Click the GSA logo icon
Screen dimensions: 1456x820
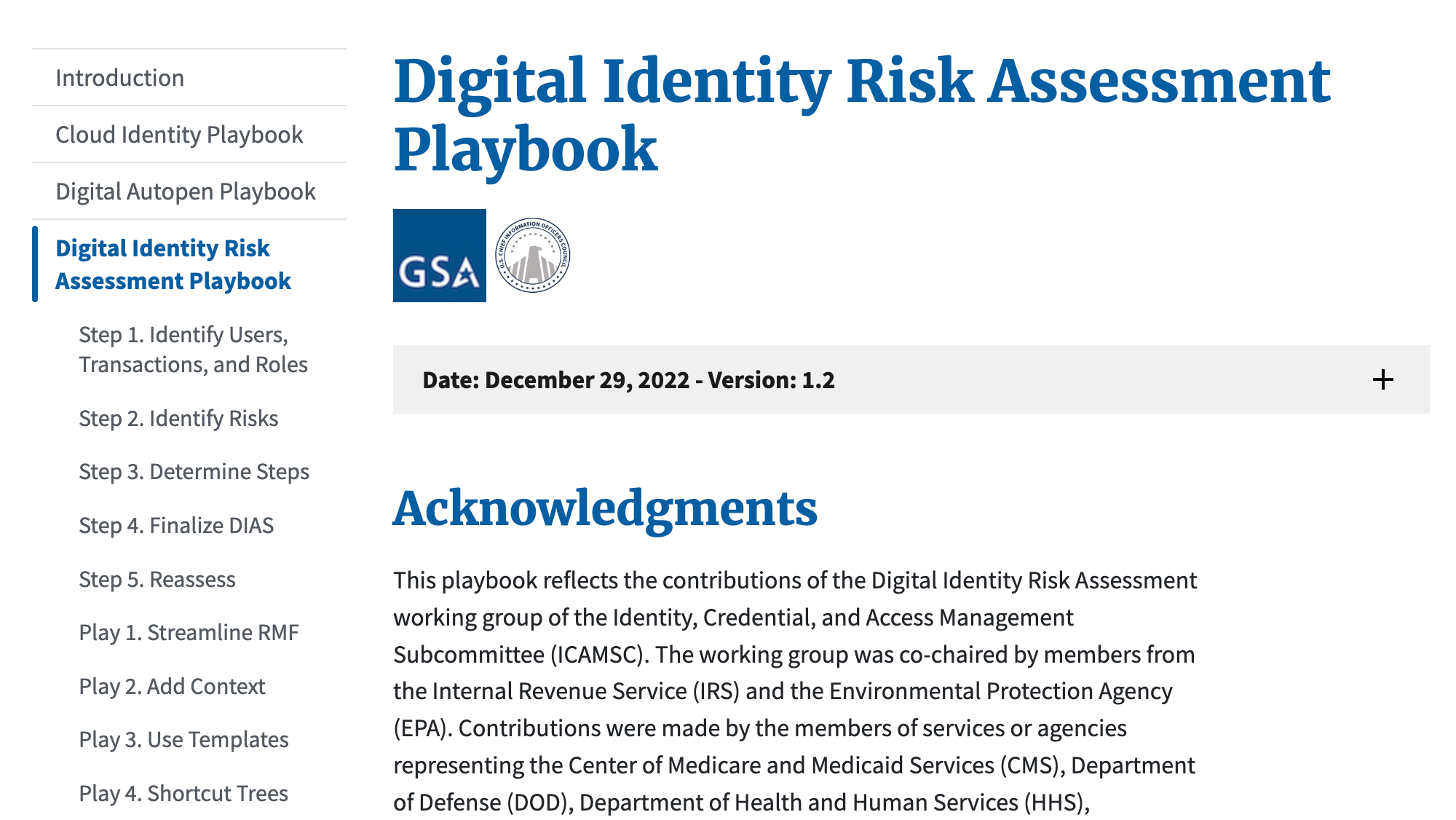[x=439, y=256]
